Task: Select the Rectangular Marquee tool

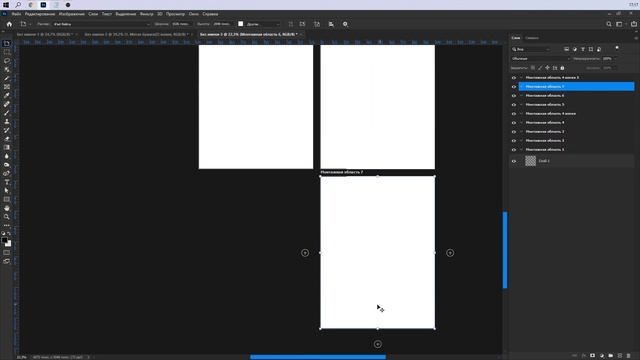Action: click(x=7, y=52)
